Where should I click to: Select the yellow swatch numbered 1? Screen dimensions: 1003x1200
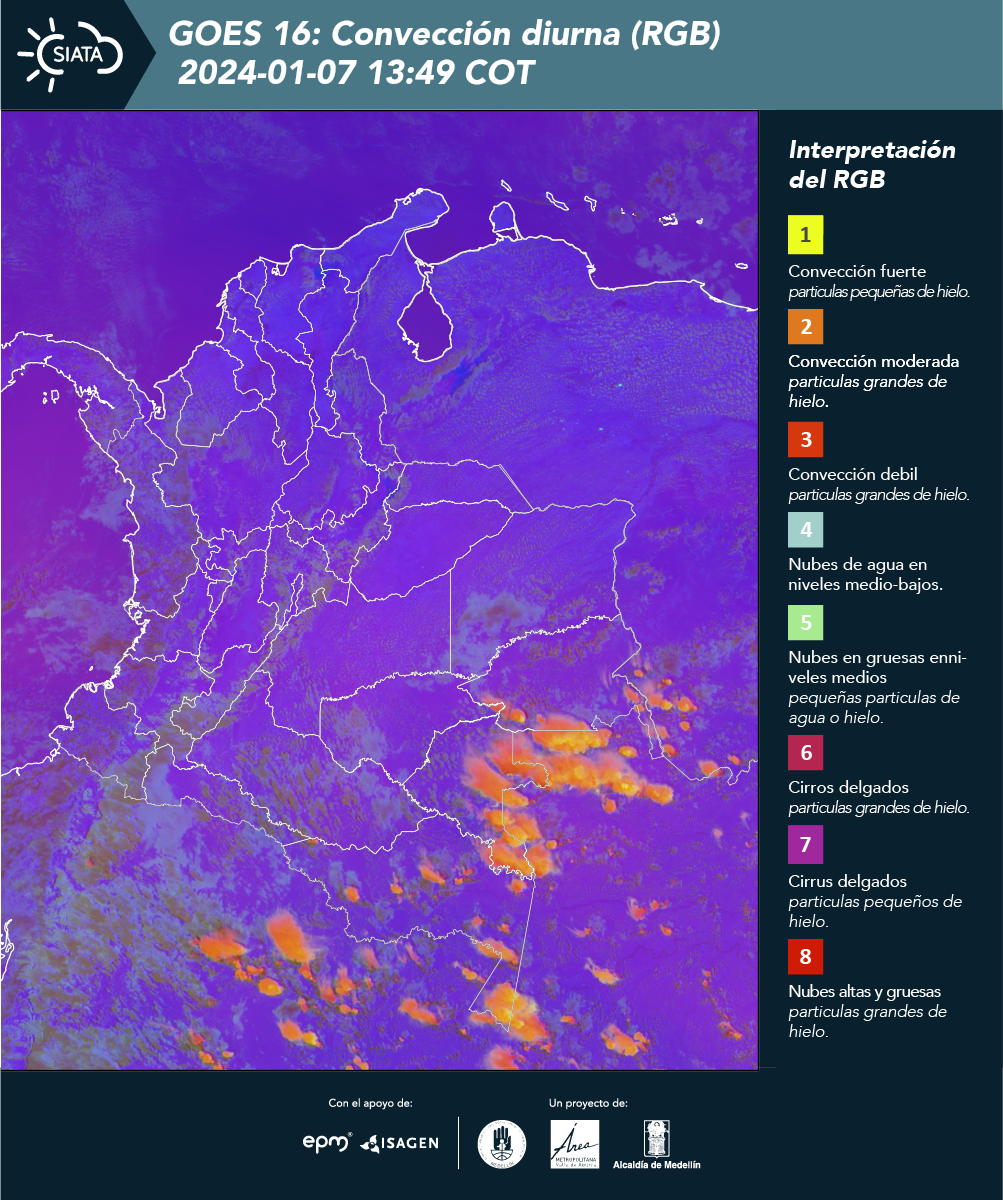pyautogui.click(x=805, y=235)
